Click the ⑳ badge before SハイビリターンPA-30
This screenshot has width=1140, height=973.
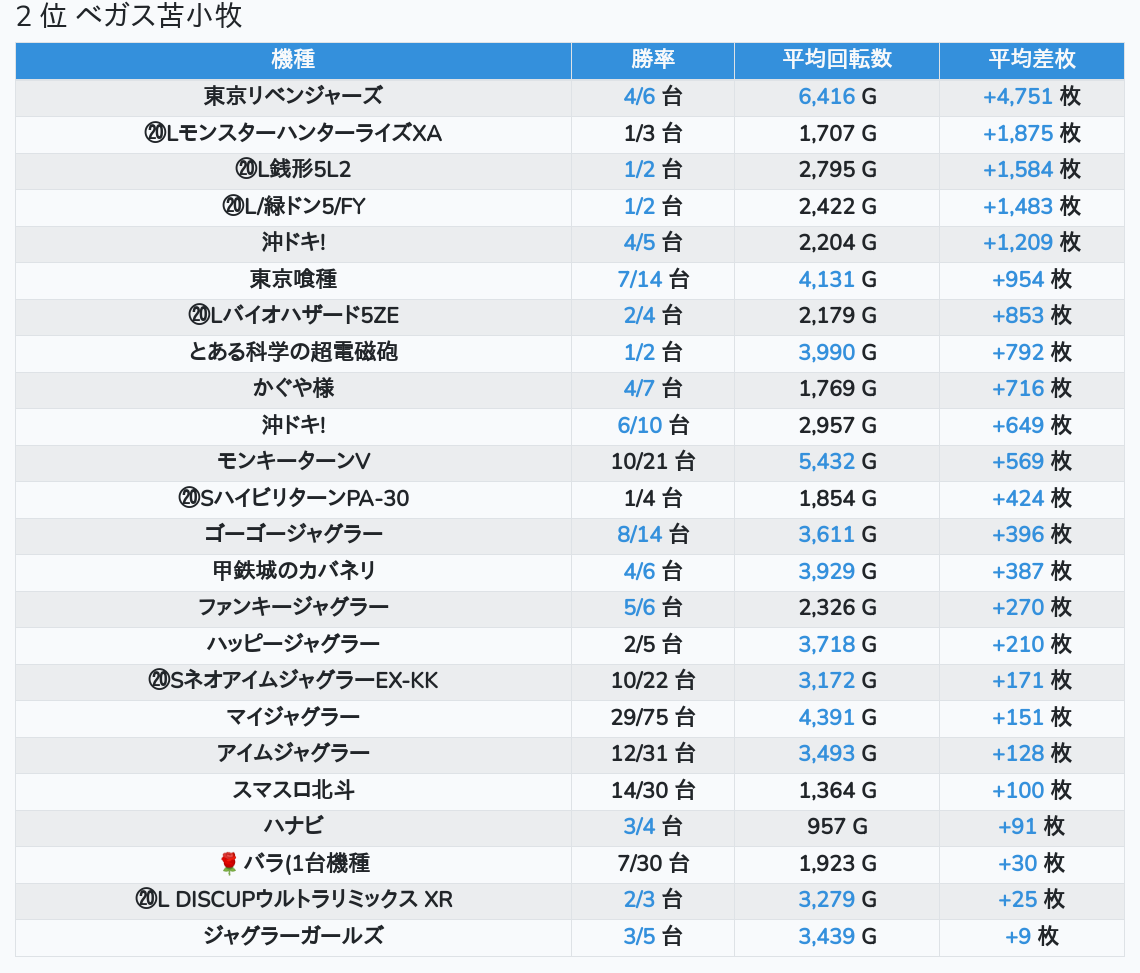click(189, 498)
